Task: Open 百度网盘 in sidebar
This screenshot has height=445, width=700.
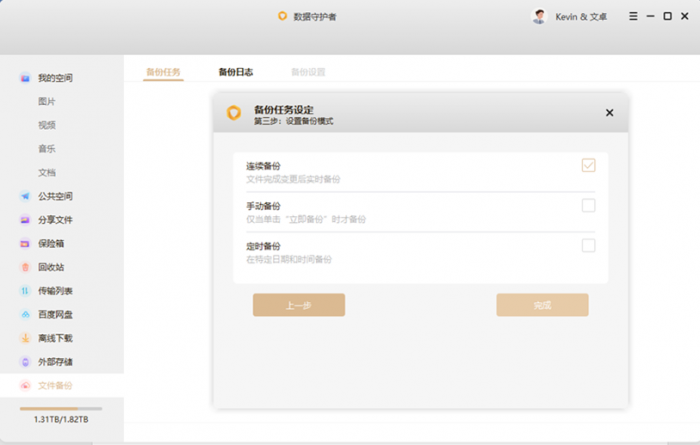Action: coord(54,314)
